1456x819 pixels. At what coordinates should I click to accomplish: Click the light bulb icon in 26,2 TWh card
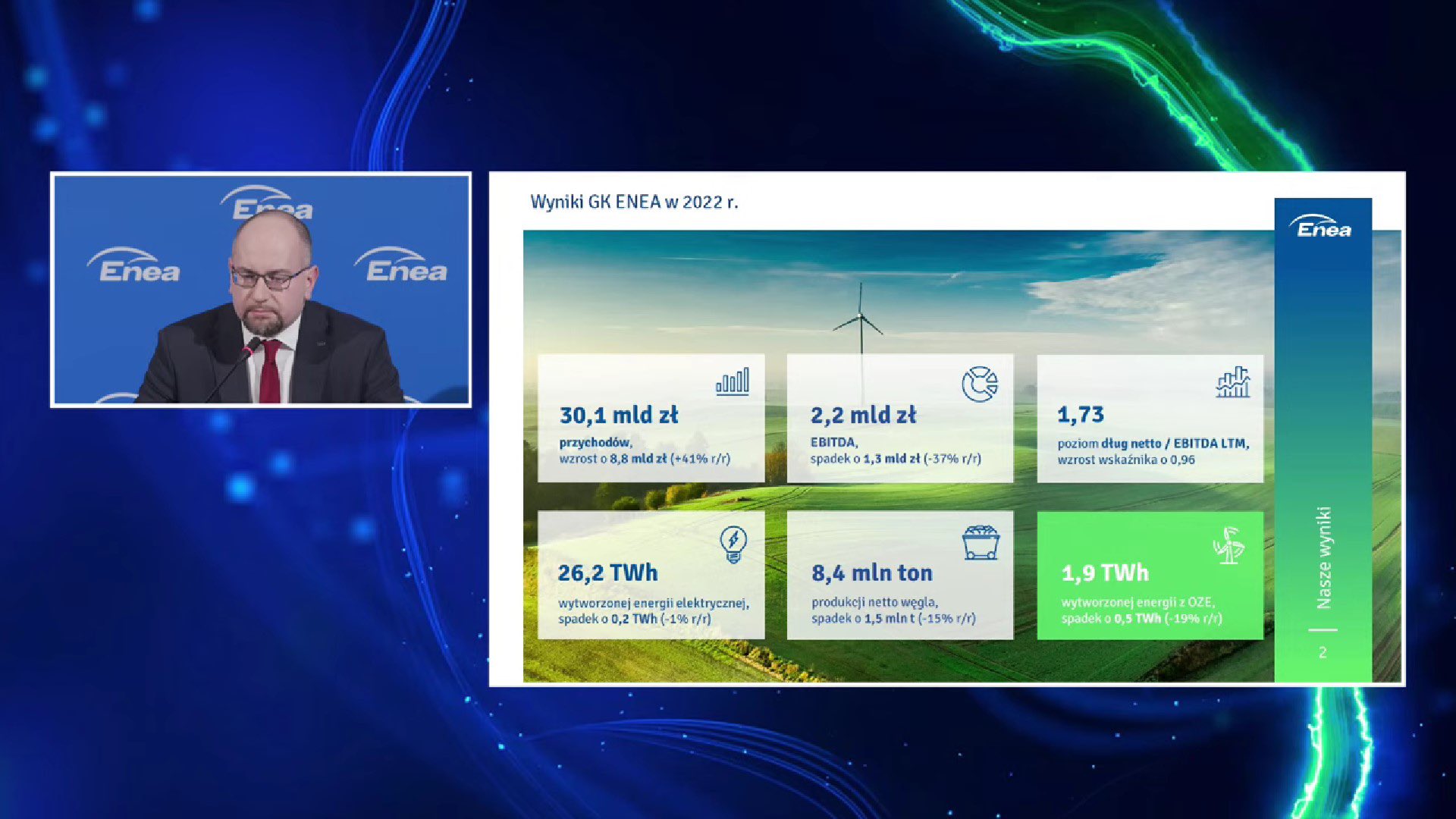coord(733,544)
